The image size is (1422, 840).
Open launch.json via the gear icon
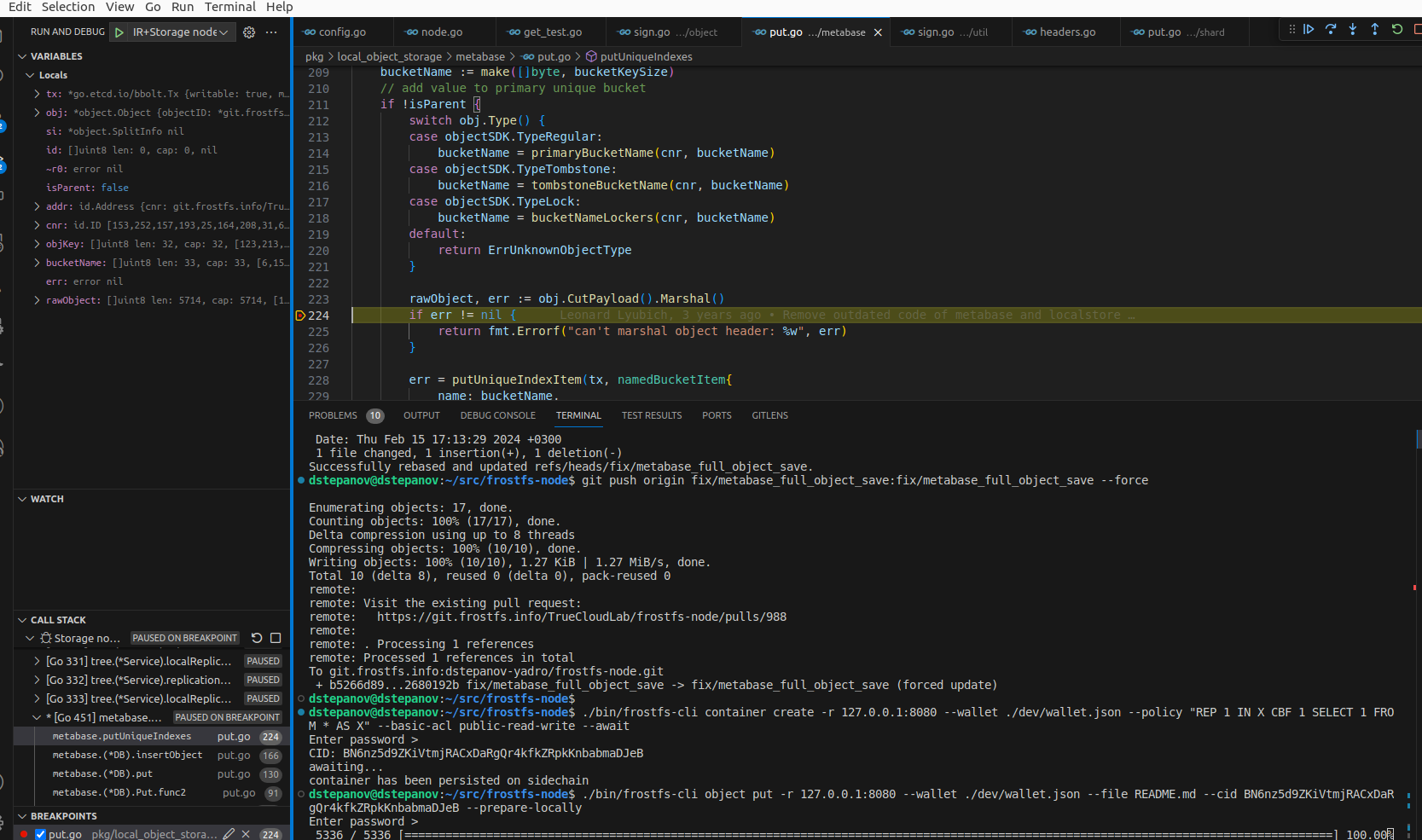(x=249, y=32)
